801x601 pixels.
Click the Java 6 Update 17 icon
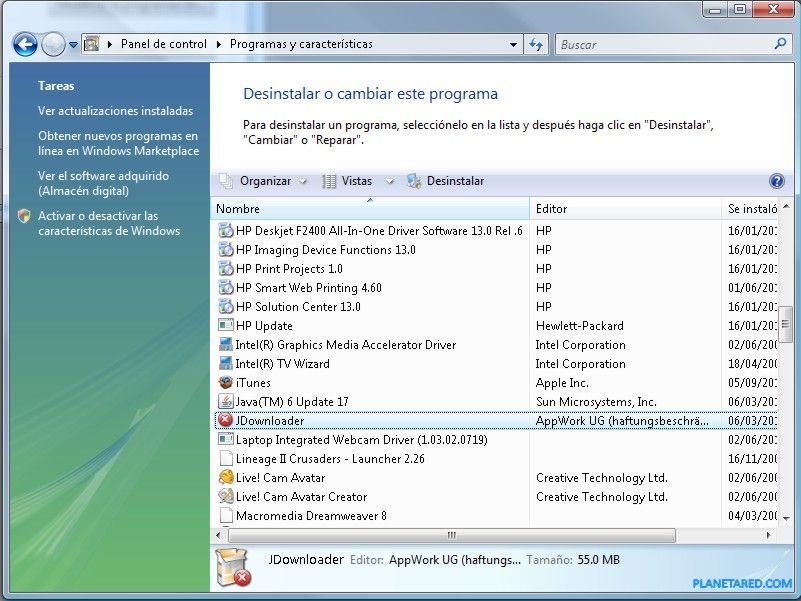pyautogui.click(x=226, y=402)
